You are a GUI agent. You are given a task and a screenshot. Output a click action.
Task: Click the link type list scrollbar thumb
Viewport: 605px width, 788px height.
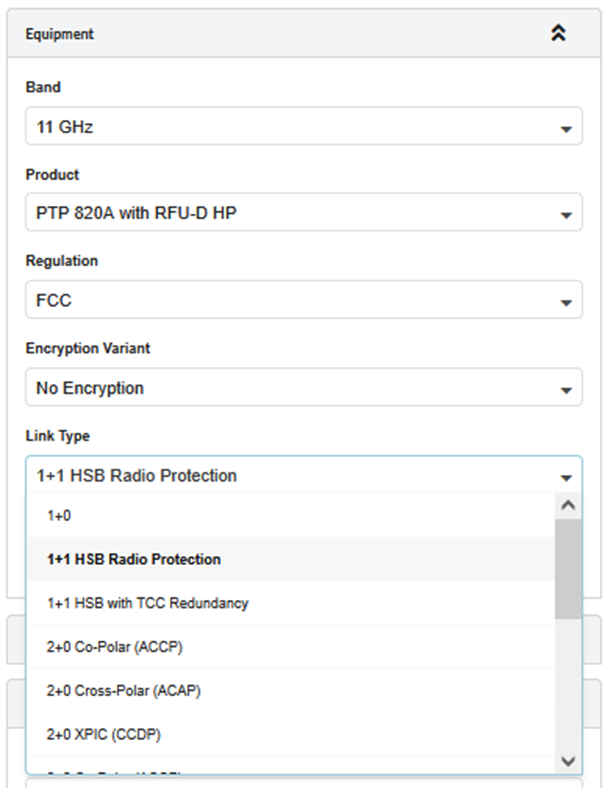pos(568,567)
